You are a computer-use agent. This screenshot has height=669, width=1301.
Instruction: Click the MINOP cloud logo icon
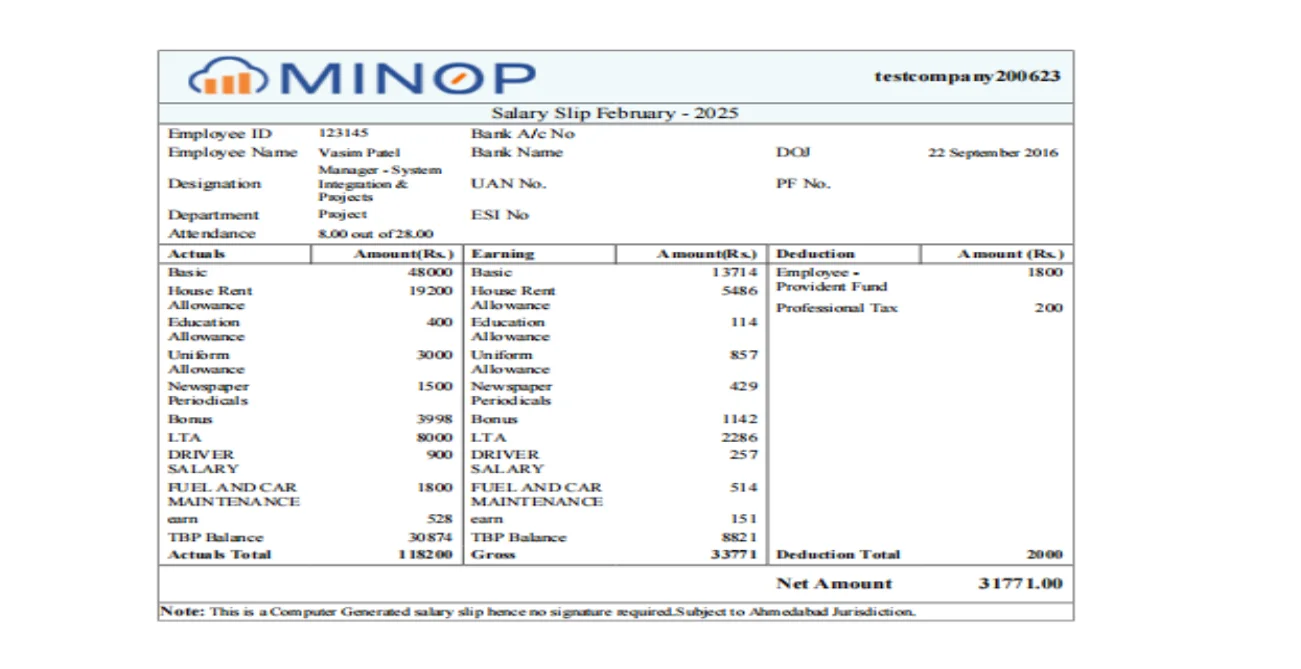pos(228,76)
